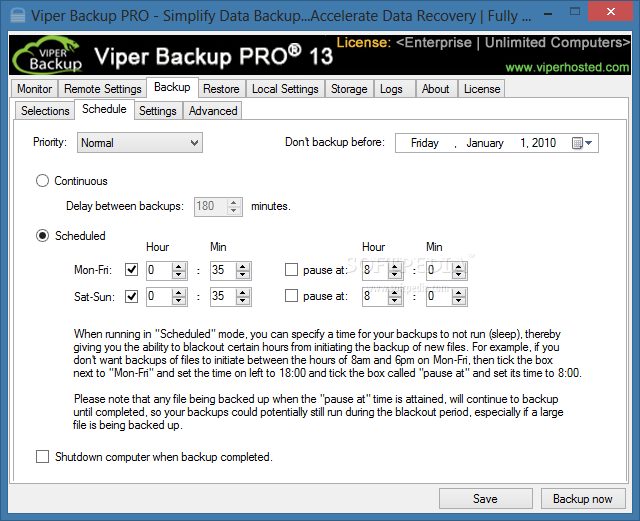640x521 pixels.
Task: Increase Mon-Fri start minutes
Action: (242, 266)
